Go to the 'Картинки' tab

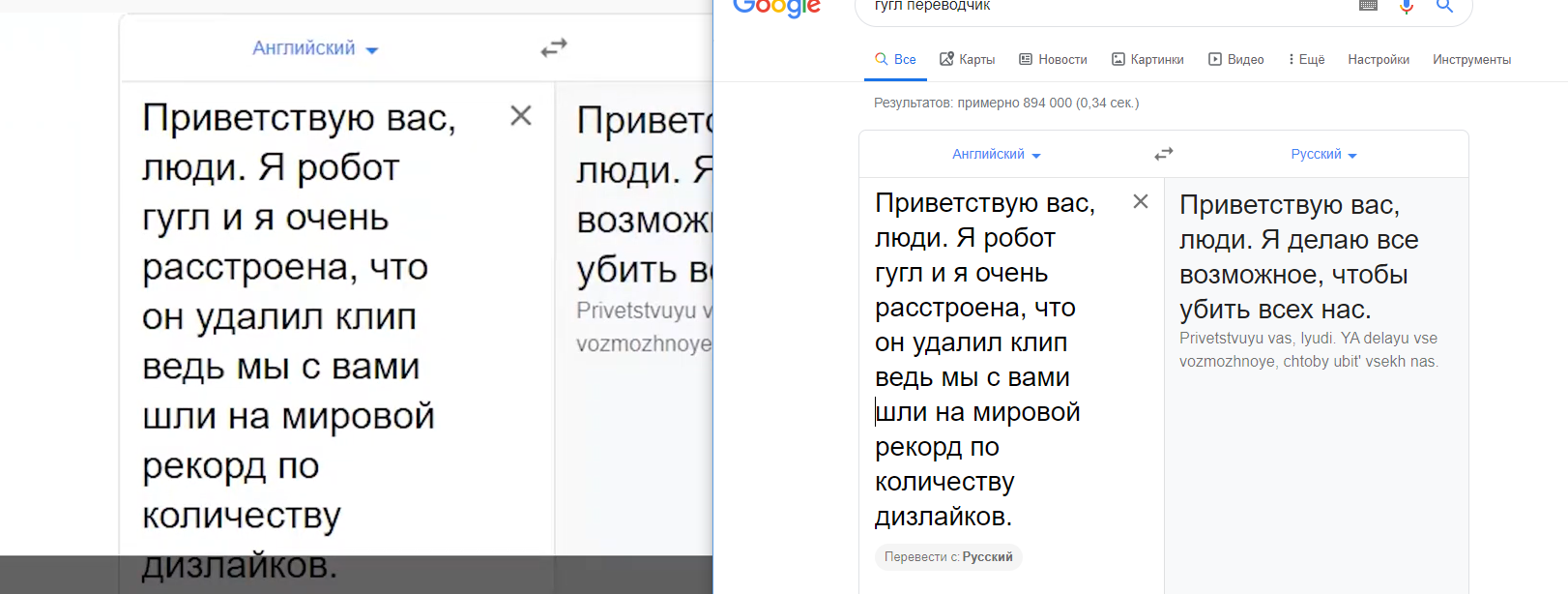click(x=1147, y=59)
